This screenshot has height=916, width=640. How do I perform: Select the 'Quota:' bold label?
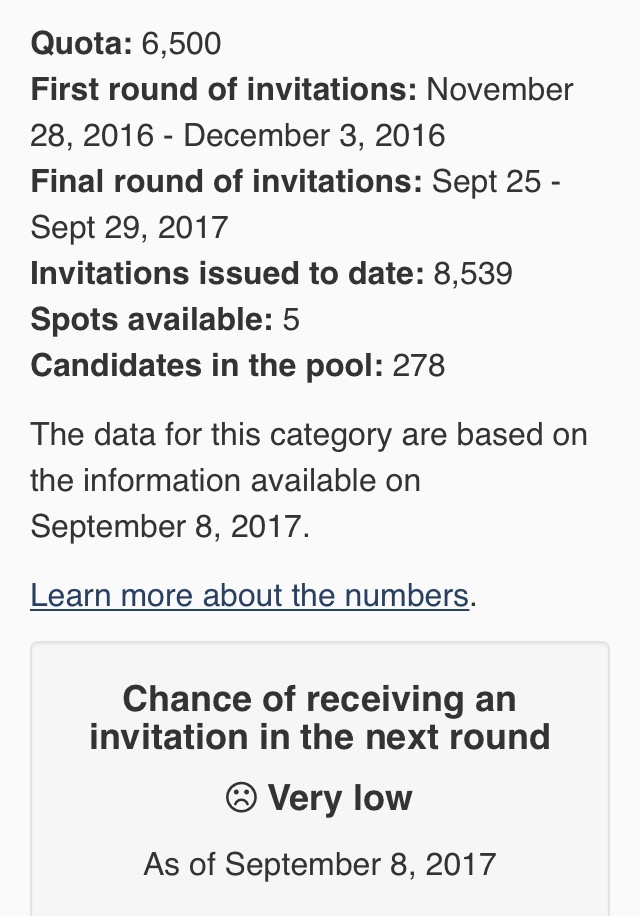click(x=82, y=44)
